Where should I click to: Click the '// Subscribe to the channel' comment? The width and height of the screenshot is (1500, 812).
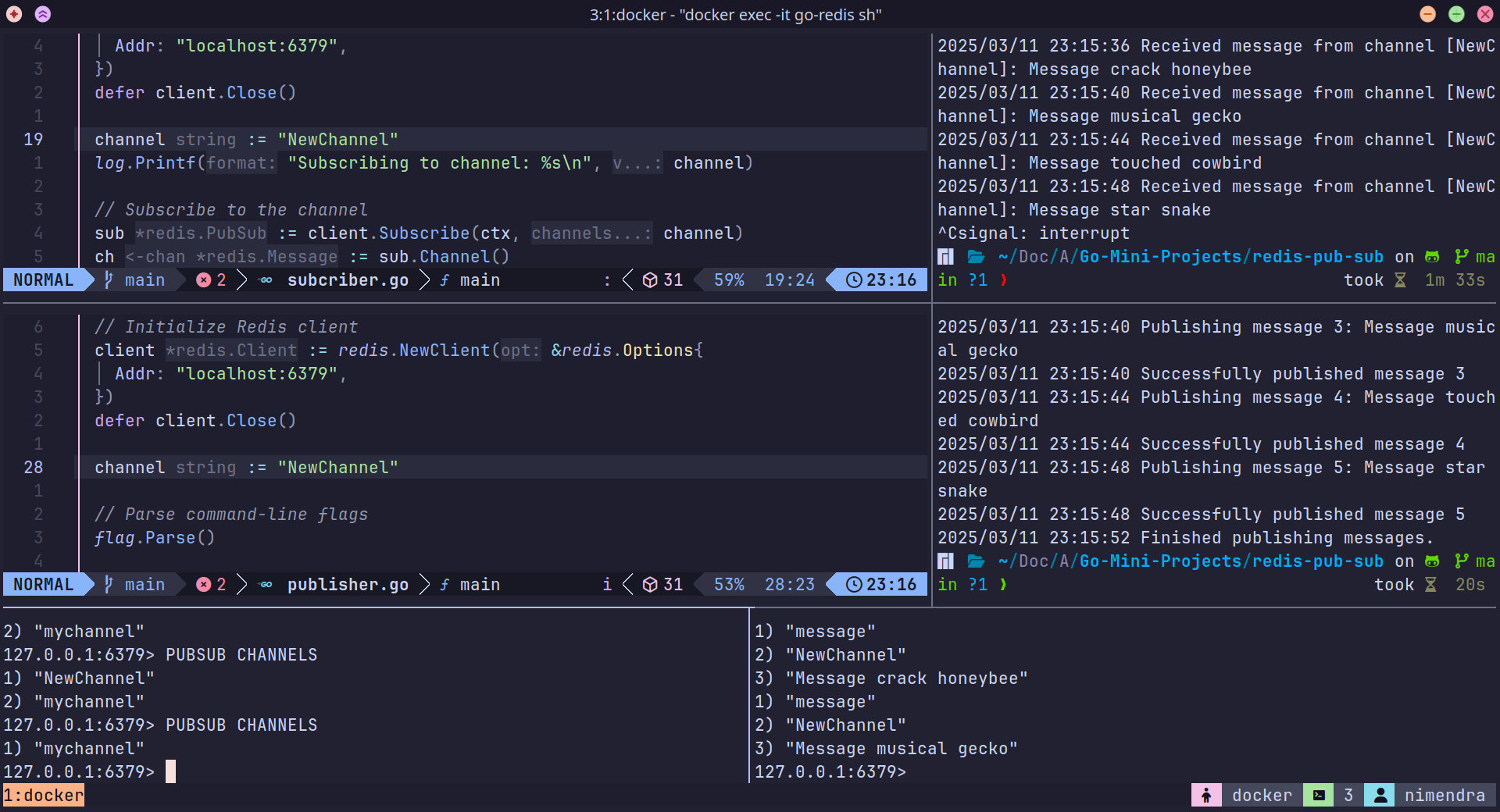click(x=231, y=209)
